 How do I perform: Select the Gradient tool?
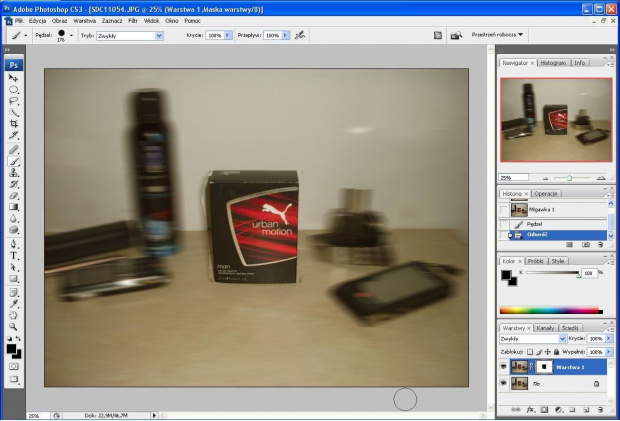point(13,207)
